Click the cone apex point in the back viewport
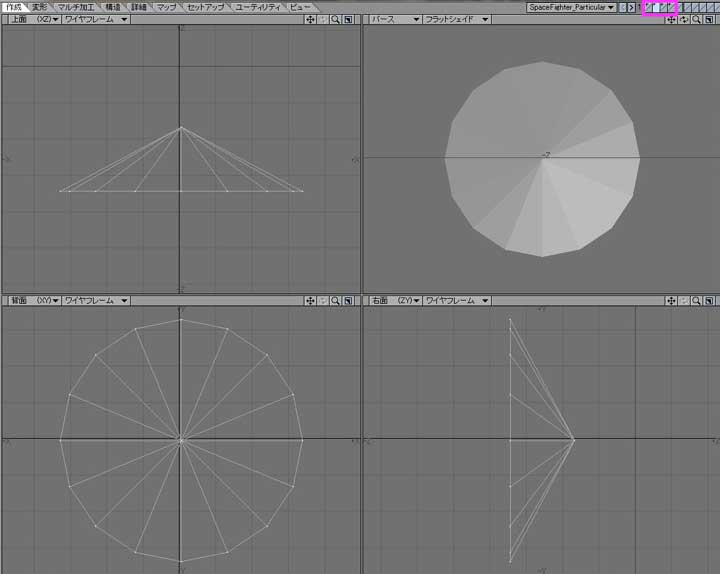Screen dimensions: 720x574 coord(181,439)
